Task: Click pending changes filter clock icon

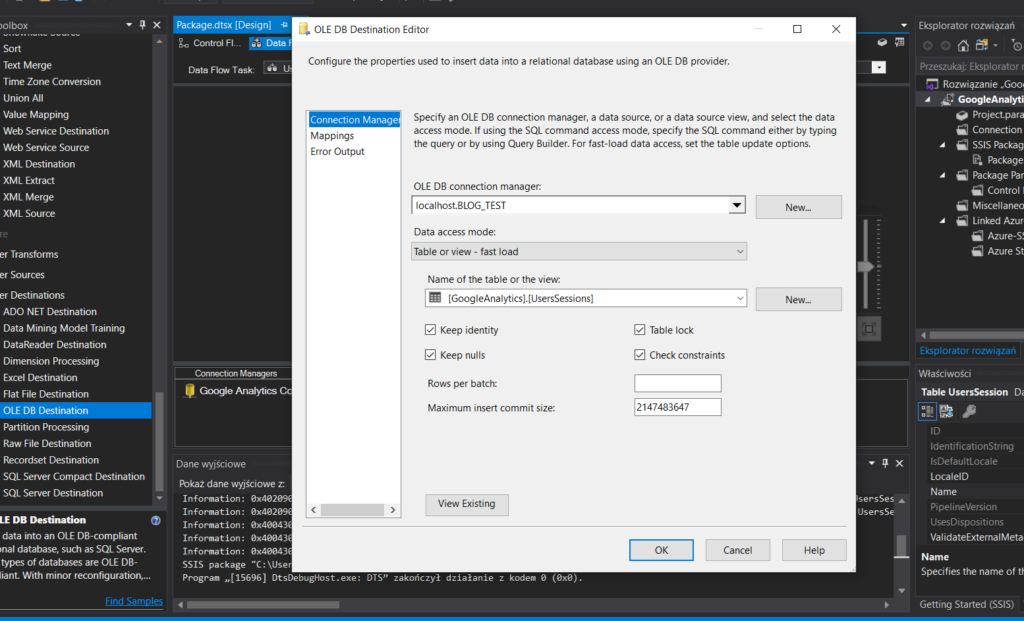Action: click(x=1017, y=45)
